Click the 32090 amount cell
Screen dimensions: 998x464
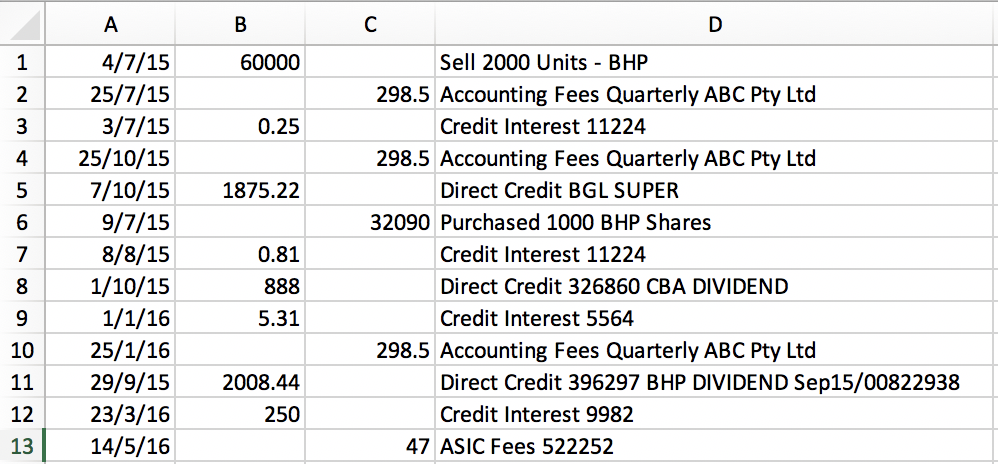tap(370, 222)
